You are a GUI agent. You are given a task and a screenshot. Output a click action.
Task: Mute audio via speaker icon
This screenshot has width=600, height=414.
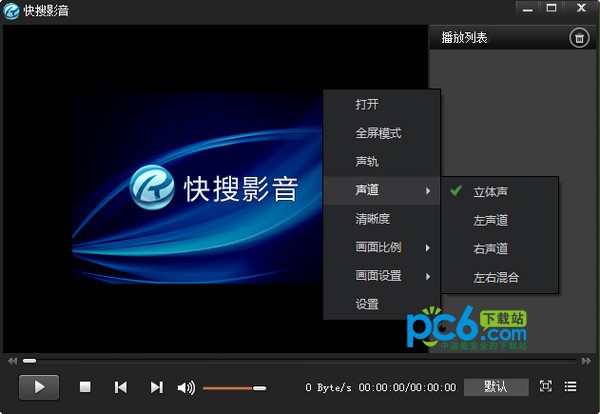(186, 388)
